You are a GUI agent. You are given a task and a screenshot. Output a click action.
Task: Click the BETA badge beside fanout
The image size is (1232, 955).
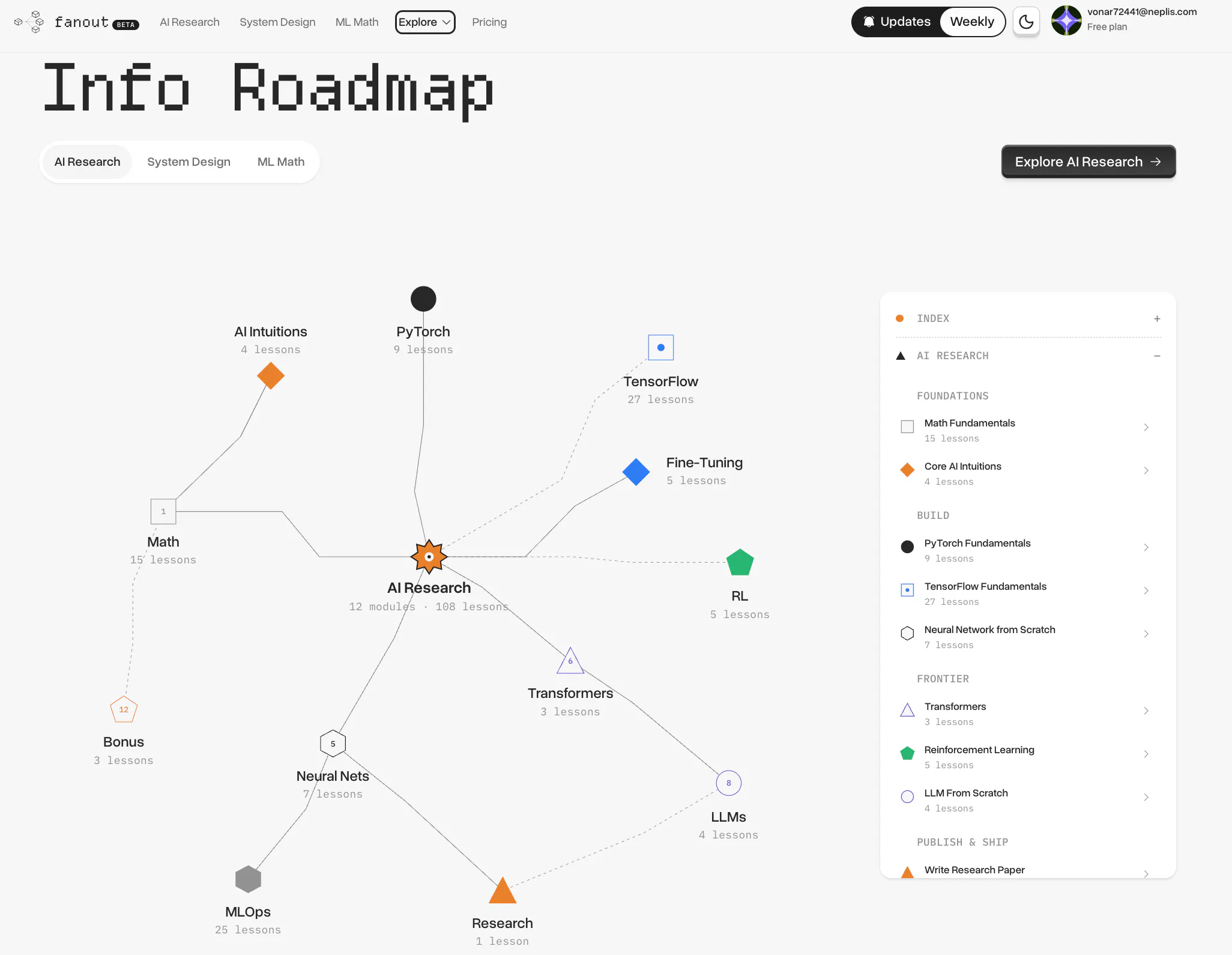click(x=125, y=25)
